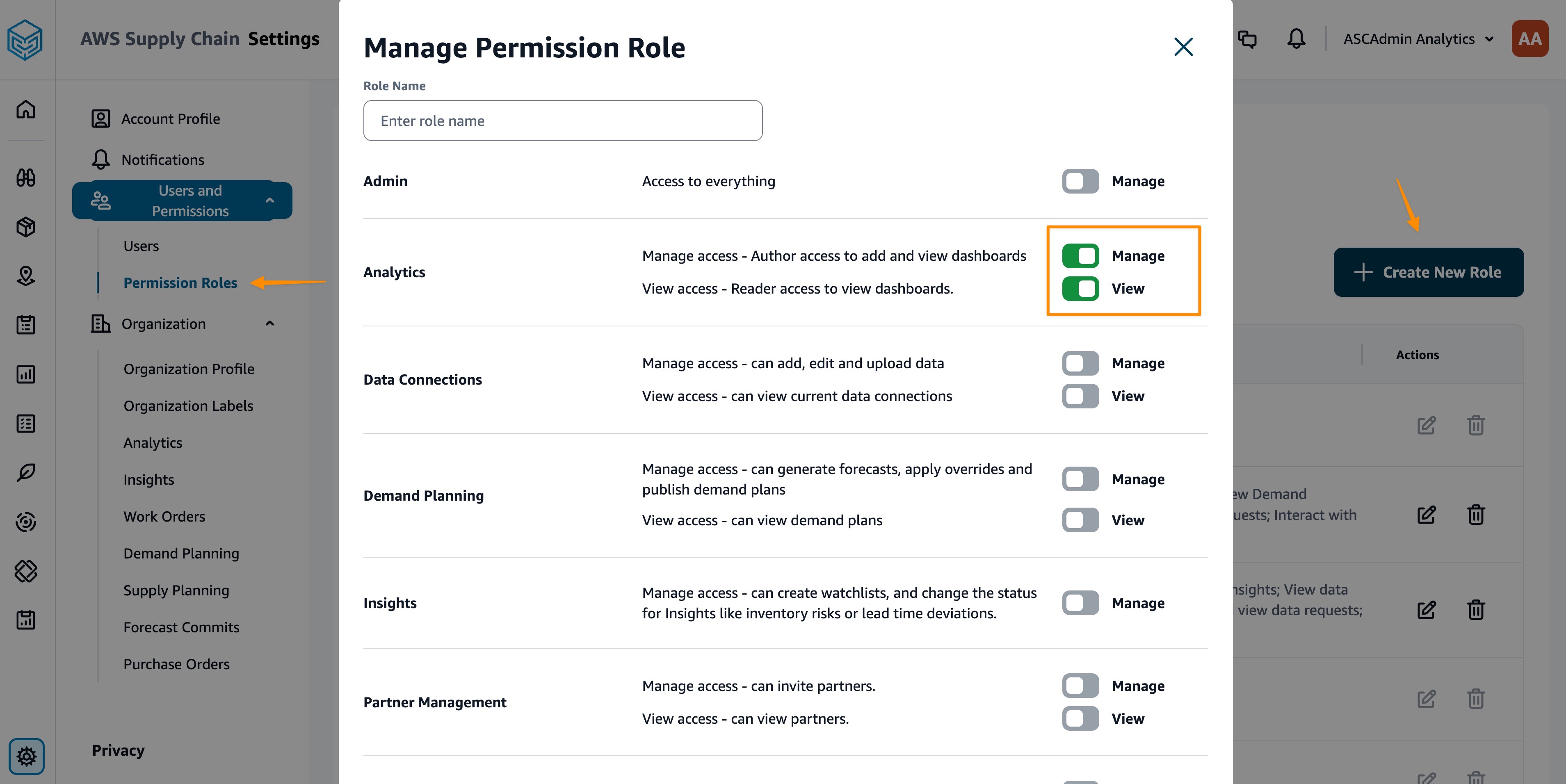Image resolution: width=1566 pixels, height=784 pixels.
Task: Close the Manage Permission Role dialog
Action: click(x=1183, y=47)
